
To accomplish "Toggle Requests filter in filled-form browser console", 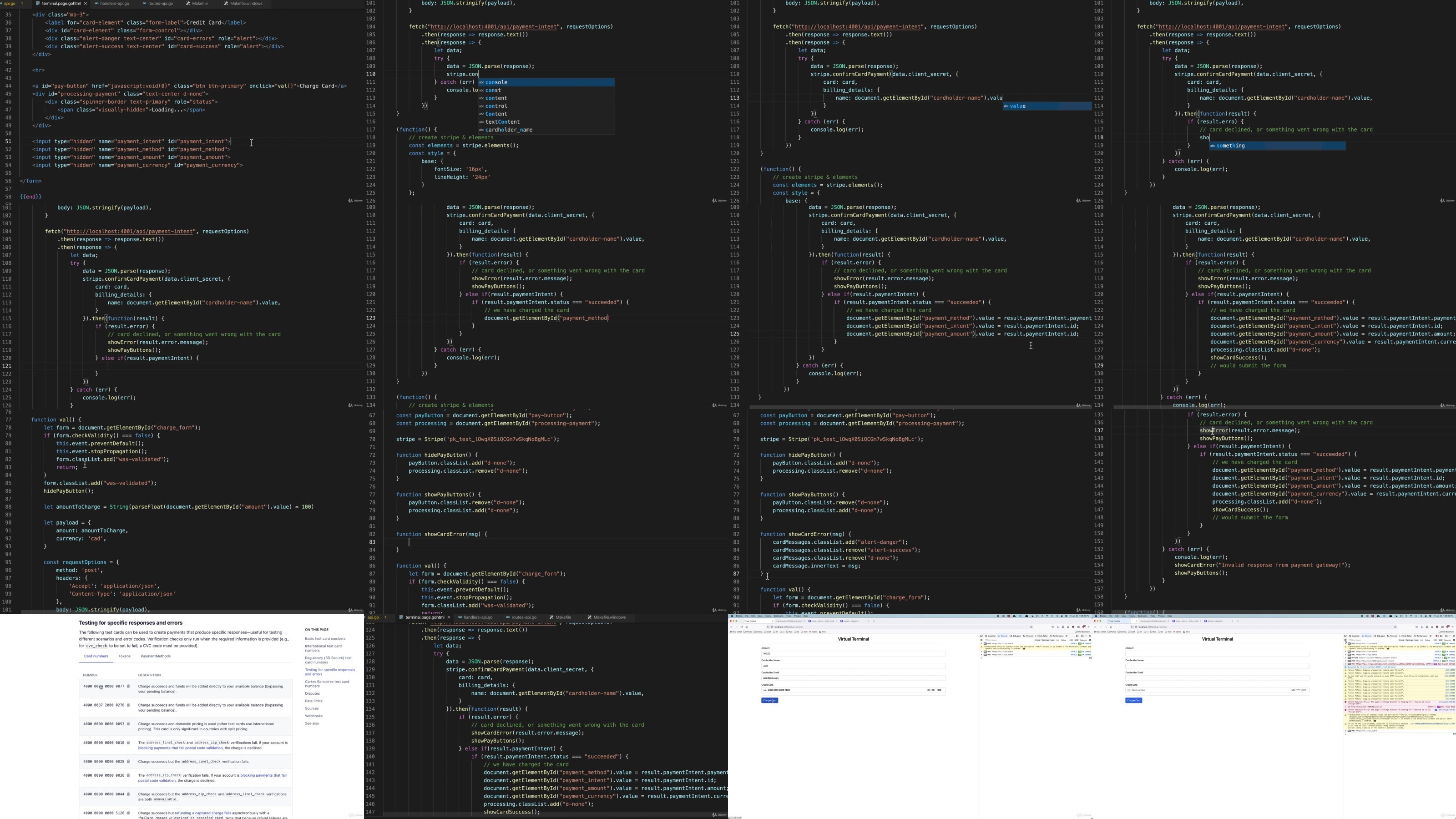I will click(1083, 640).
